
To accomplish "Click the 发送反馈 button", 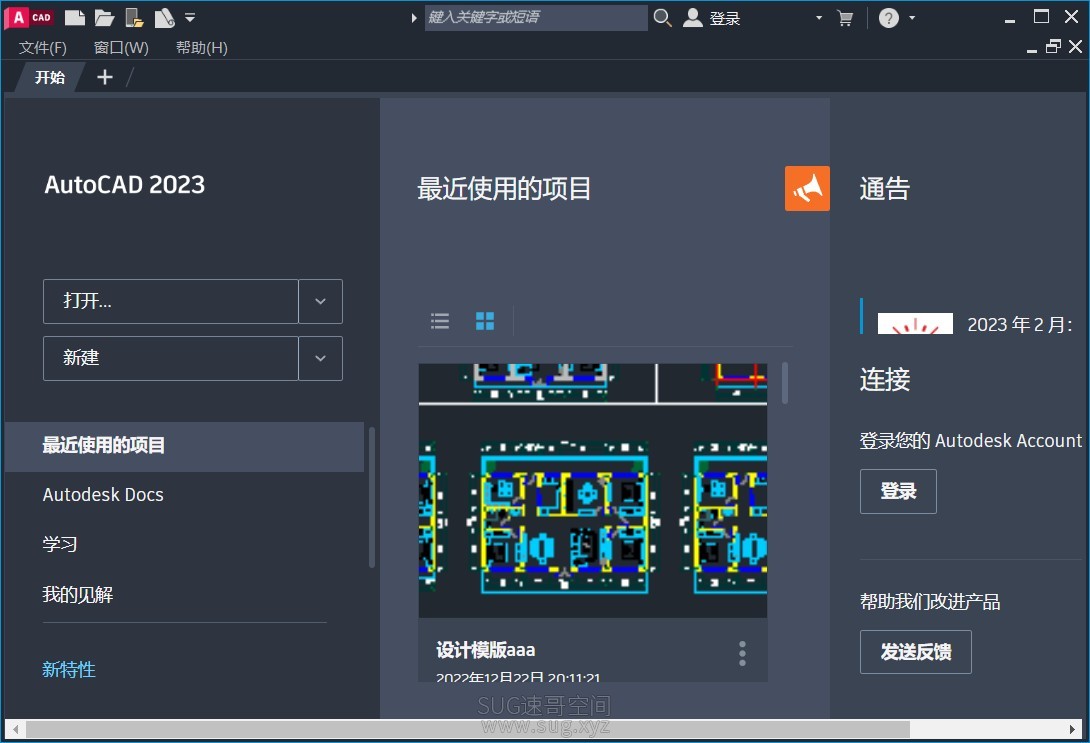I will click(916, 652).
